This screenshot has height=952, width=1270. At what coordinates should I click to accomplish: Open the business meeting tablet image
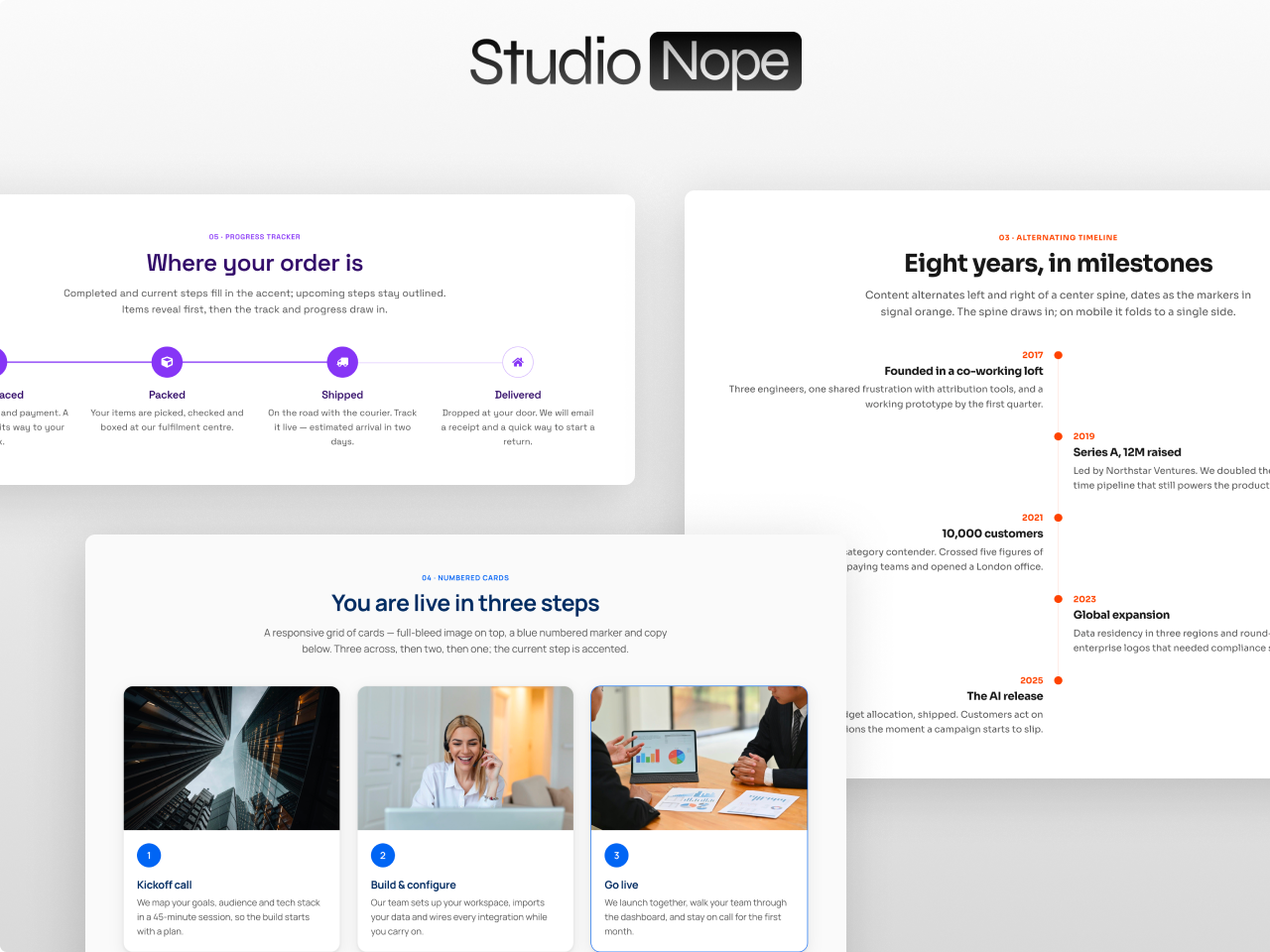pyautogui.click(x=699, y=758)
